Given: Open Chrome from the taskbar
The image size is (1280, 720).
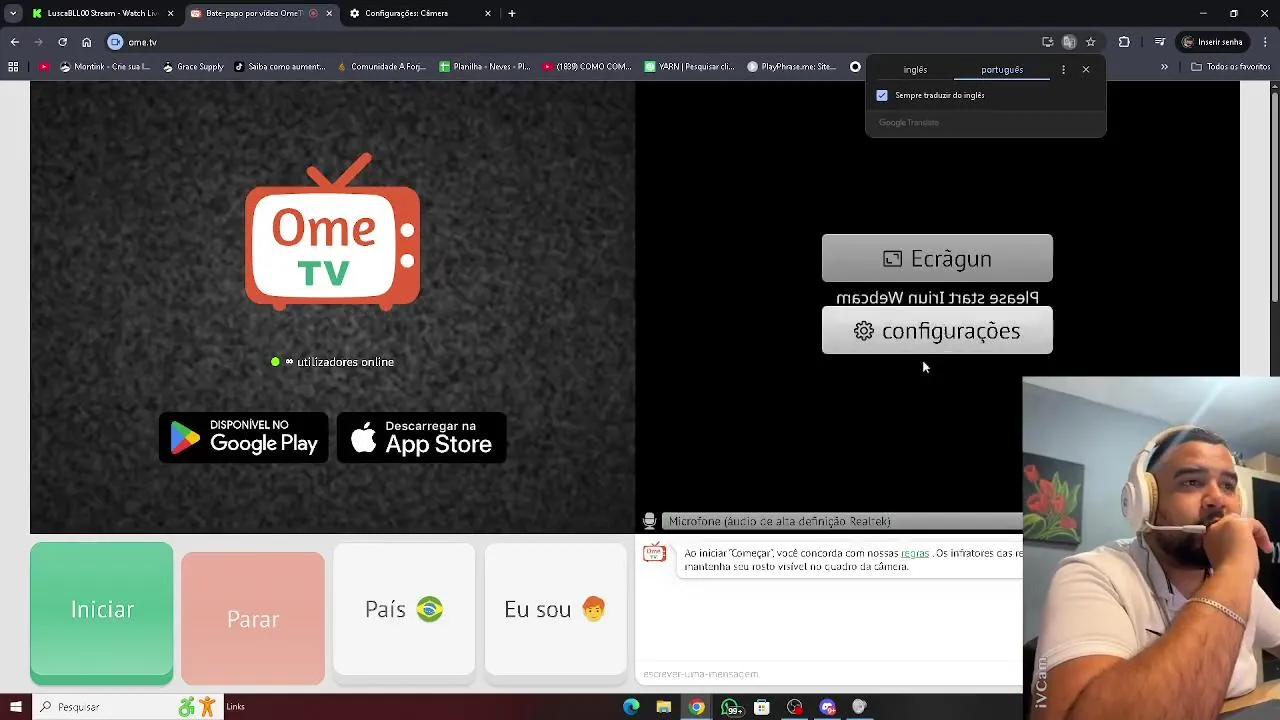Looking at the screenshot, I should 696,707.
